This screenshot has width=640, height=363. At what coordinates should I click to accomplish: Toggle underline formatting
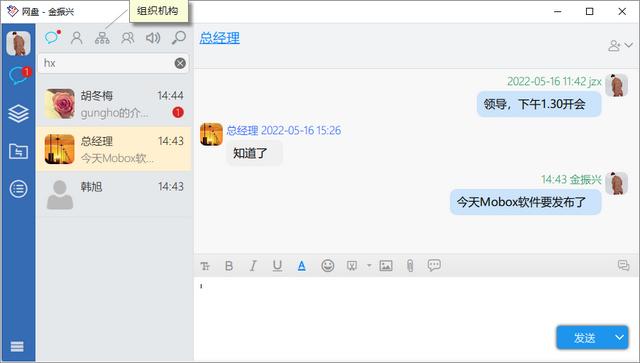point(277,266)
